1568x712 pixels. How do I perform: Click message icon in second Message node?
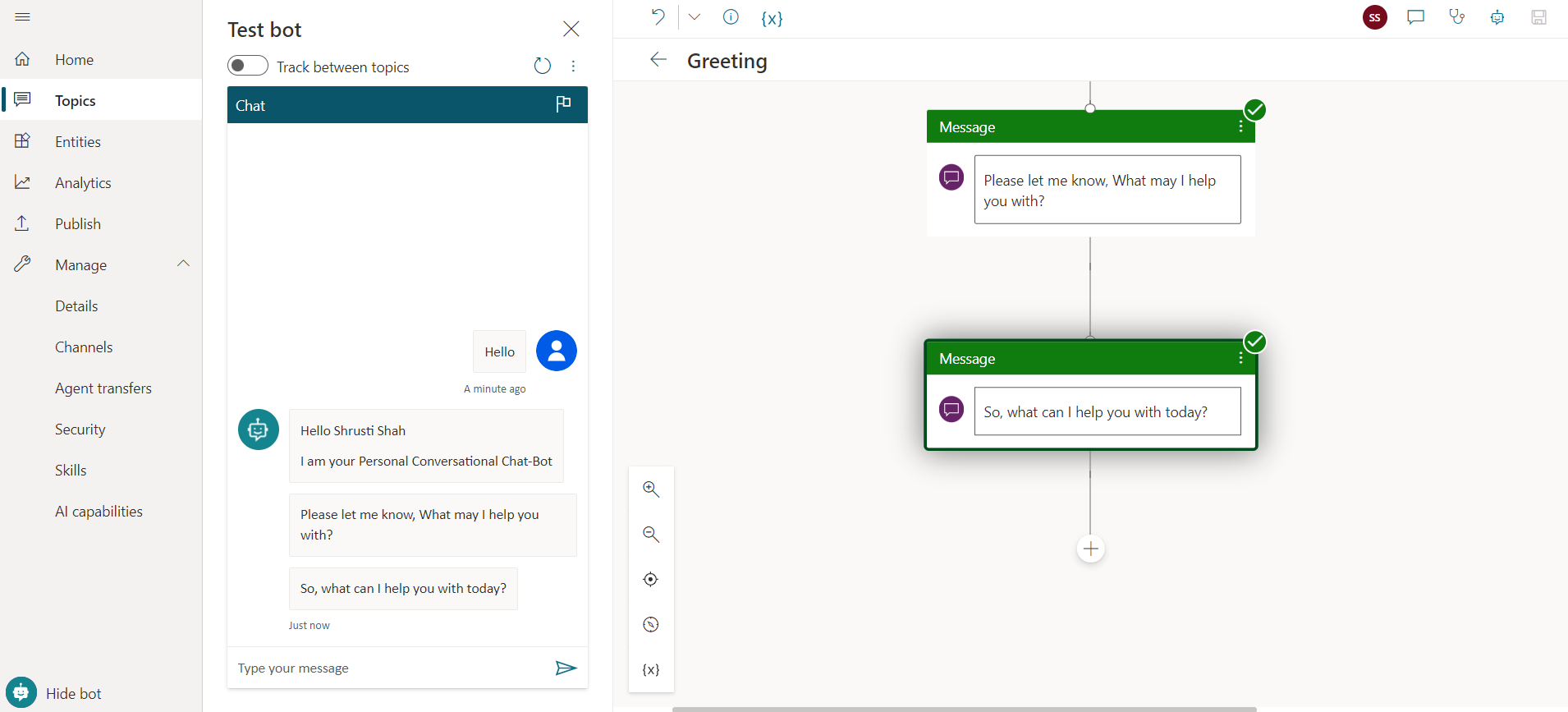pyautogui.click(x=951, y=409)
